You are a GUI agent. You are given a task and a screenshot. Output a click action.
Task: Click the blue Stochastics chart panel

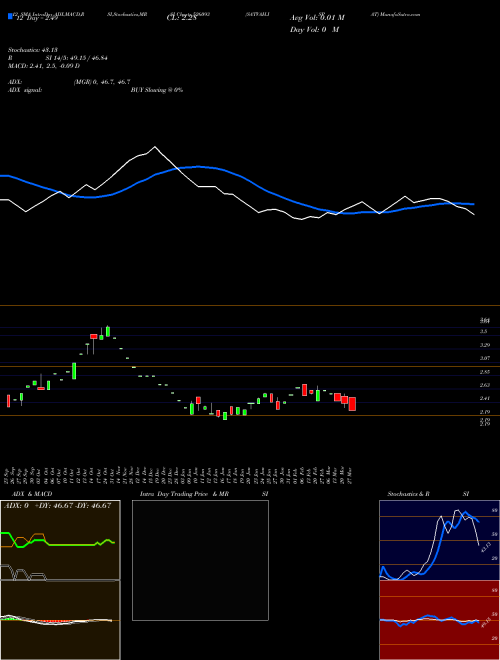coord(439,540)
